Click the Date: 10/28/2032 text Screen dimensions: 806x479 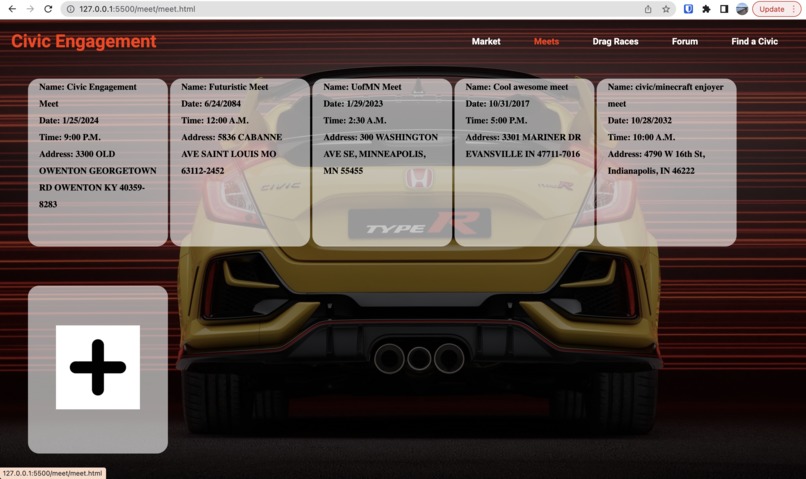(x=639, y=120)
